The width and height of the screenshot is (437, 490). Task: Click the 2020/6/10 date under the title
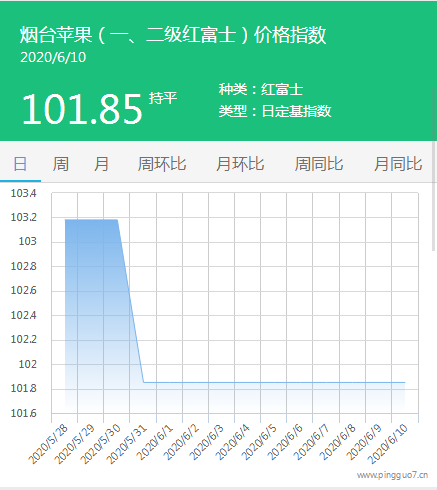[53, 57]
